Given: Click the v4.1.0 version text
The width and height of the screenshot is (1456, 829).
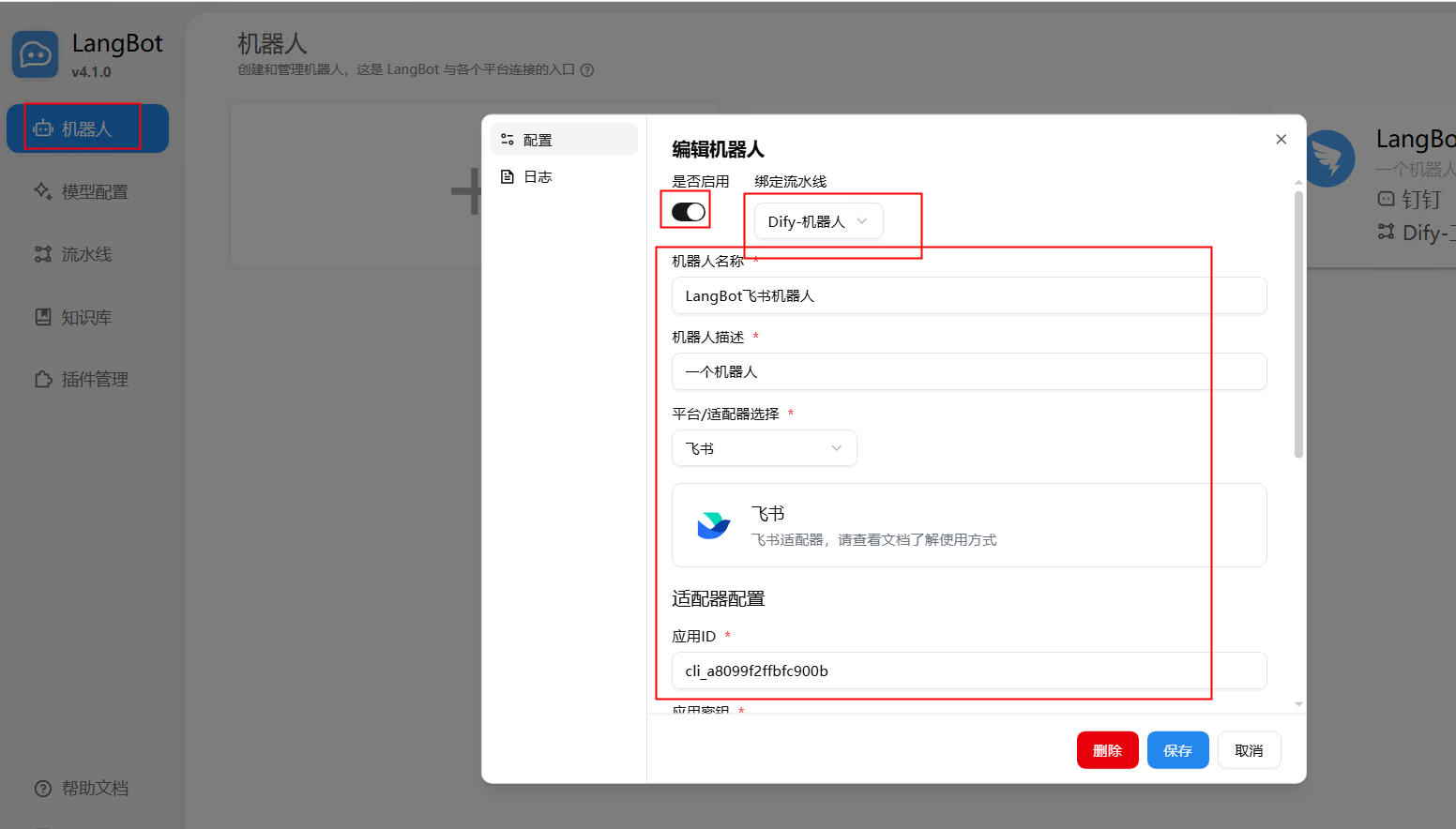Looking at the screenshot, I should pyautogui.click(x=91, y=72).
